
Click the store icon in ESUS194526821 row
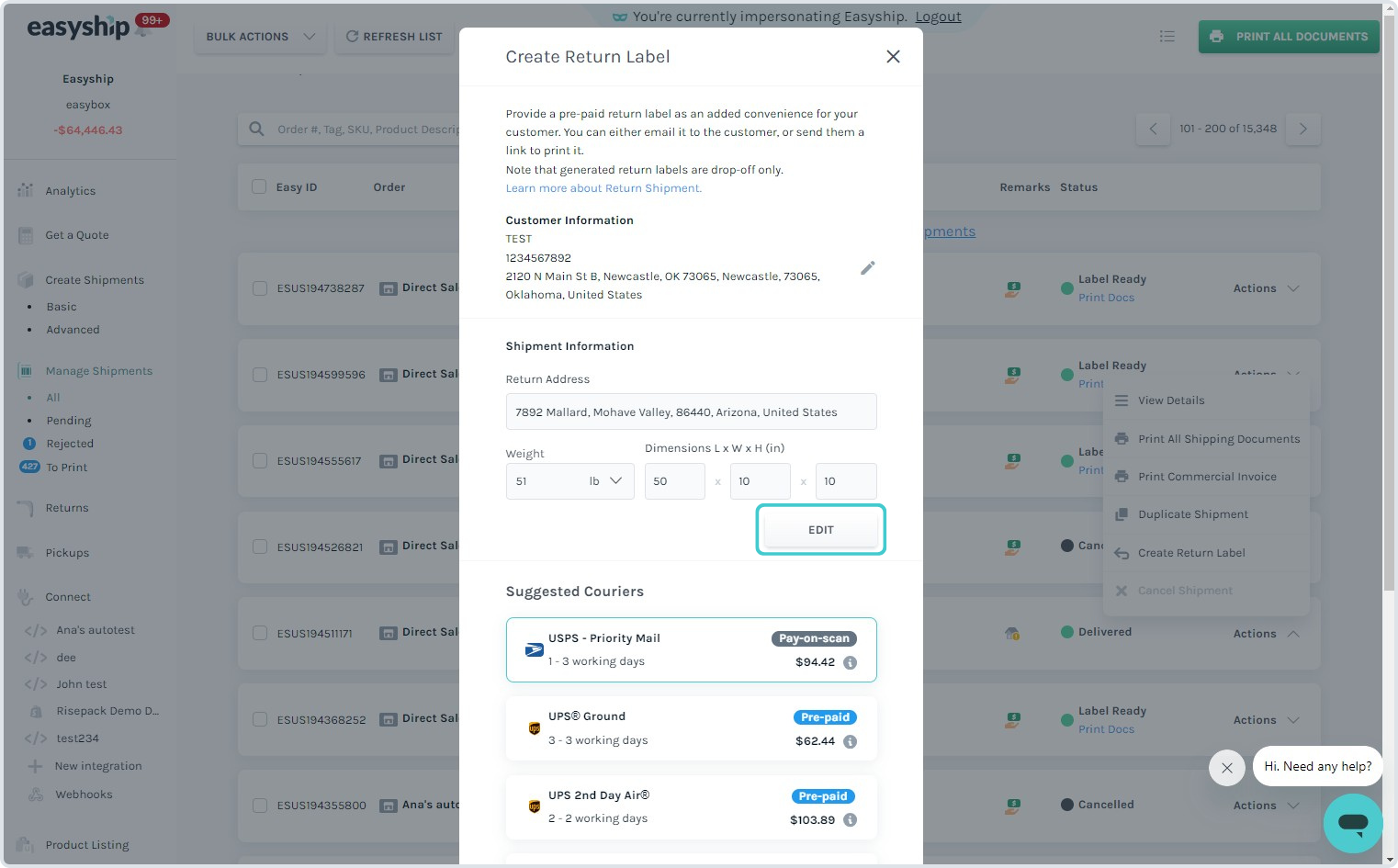pyautogui.click(x=389, y=547)
